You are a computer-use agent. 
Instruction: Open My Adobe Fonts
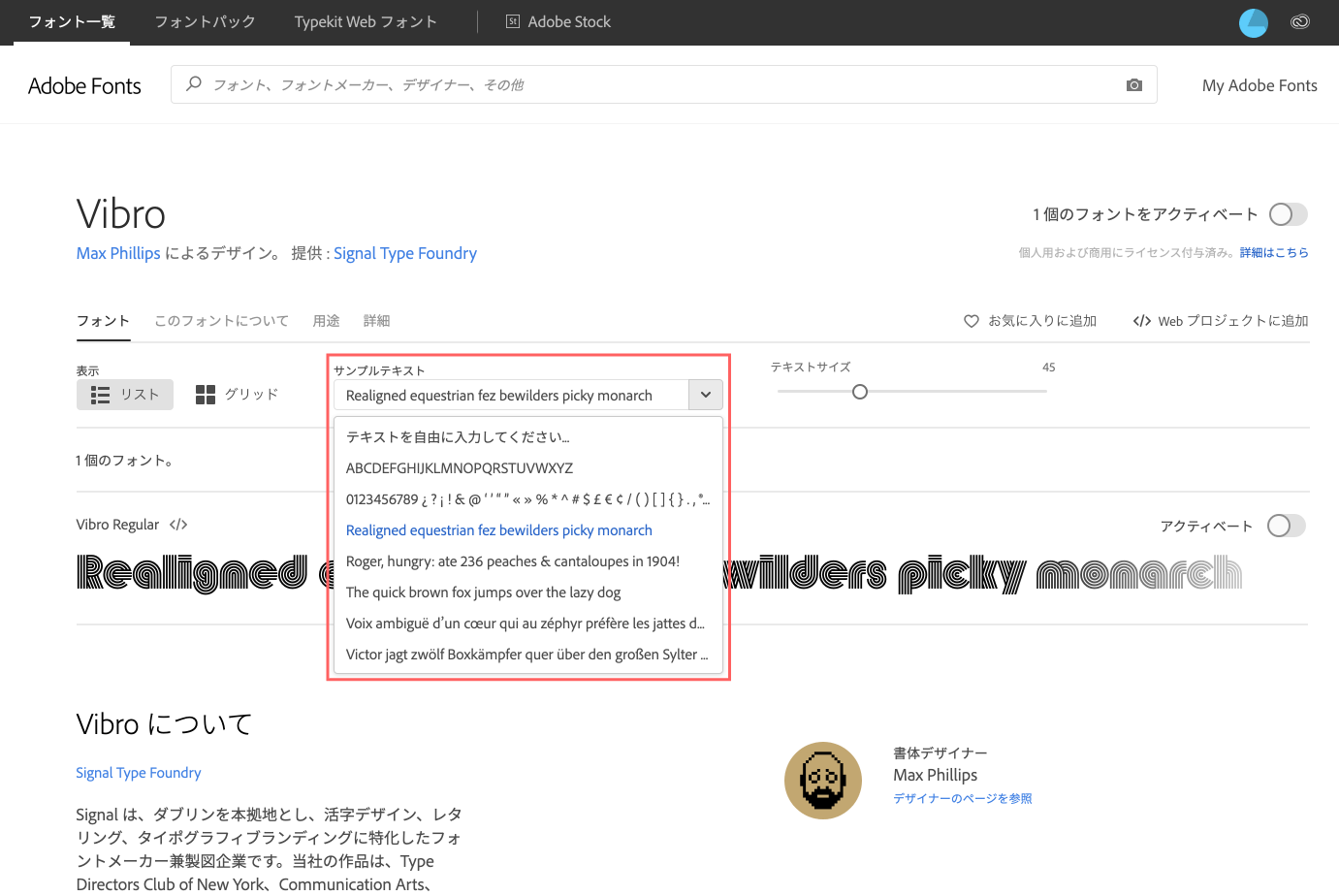[1259, 85]
